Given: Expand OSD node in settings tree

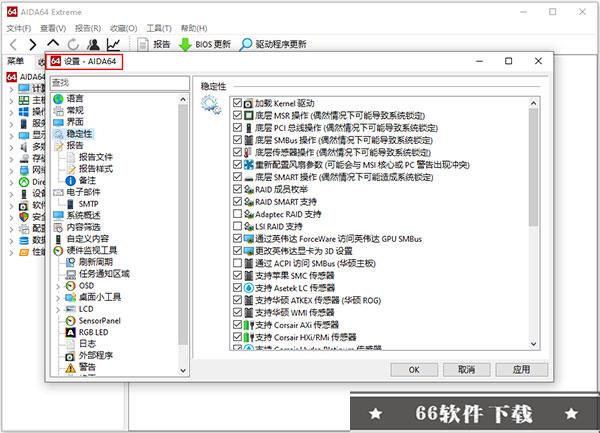Looking at the screenshot, I should point(58,286).
